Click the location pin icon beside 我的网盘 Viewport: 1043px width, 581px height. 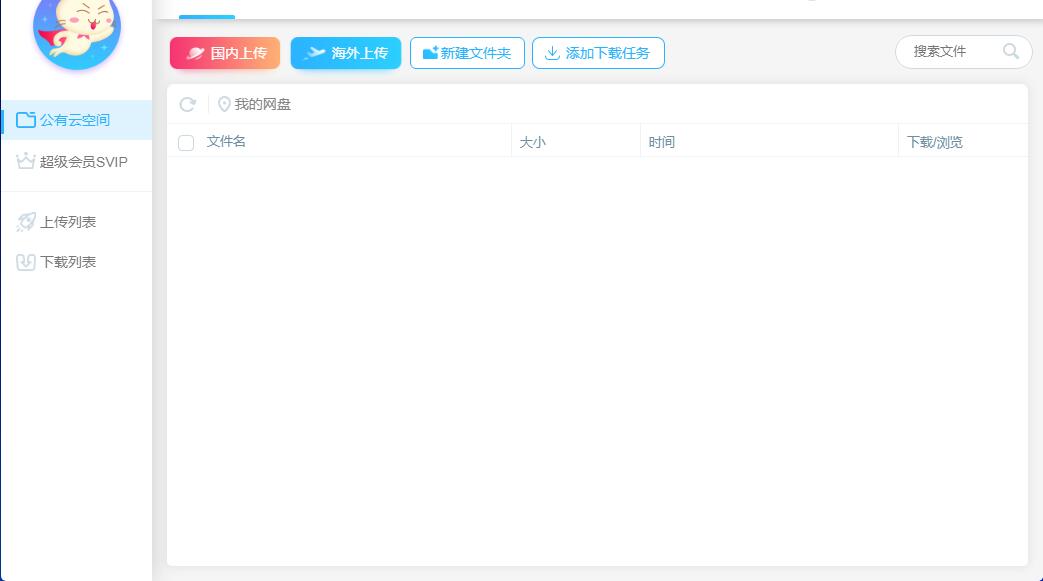pyautogui.click(x=224, y=104)
